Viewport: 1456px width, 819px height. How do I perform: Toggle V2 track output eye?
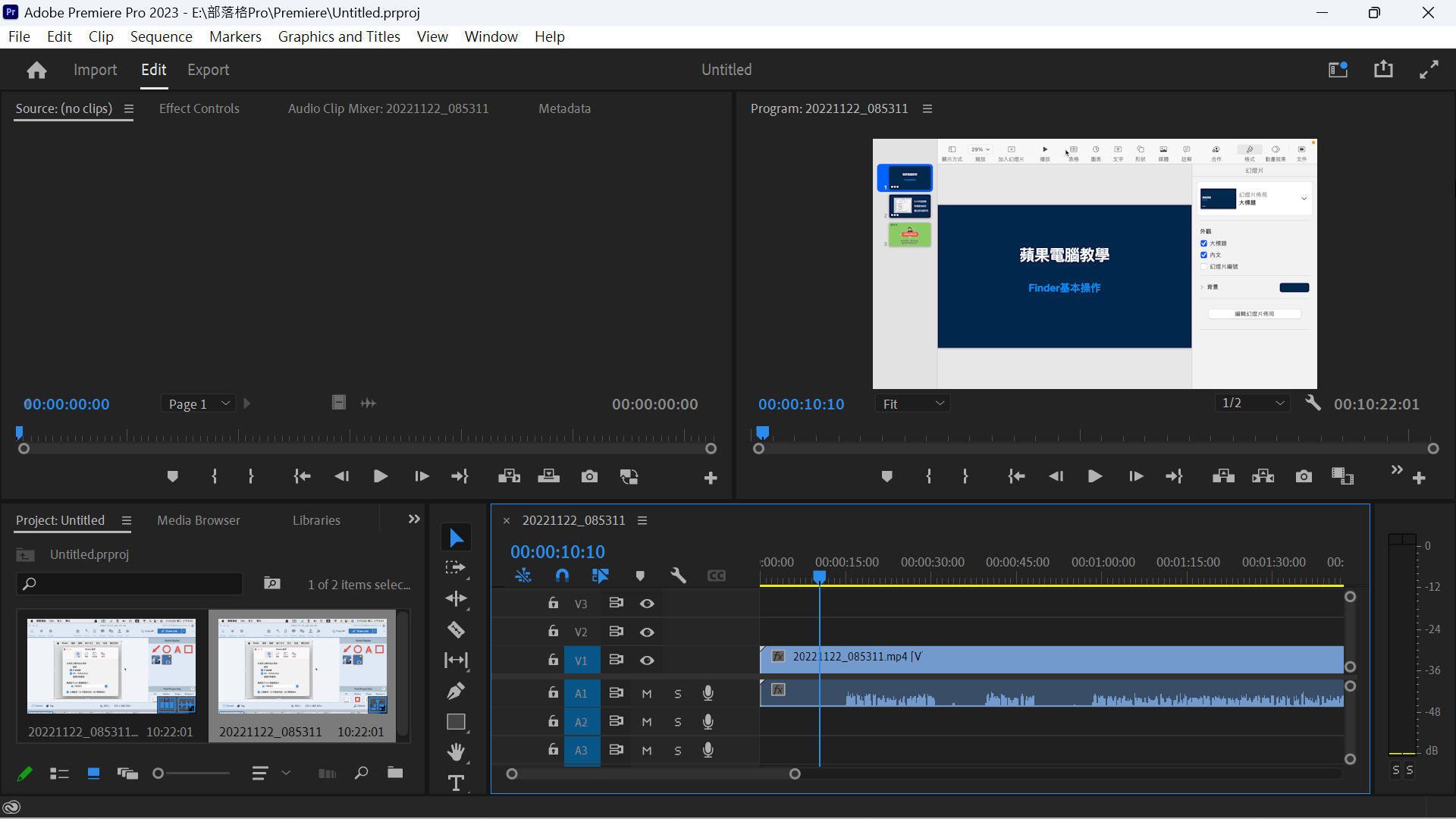647,632
